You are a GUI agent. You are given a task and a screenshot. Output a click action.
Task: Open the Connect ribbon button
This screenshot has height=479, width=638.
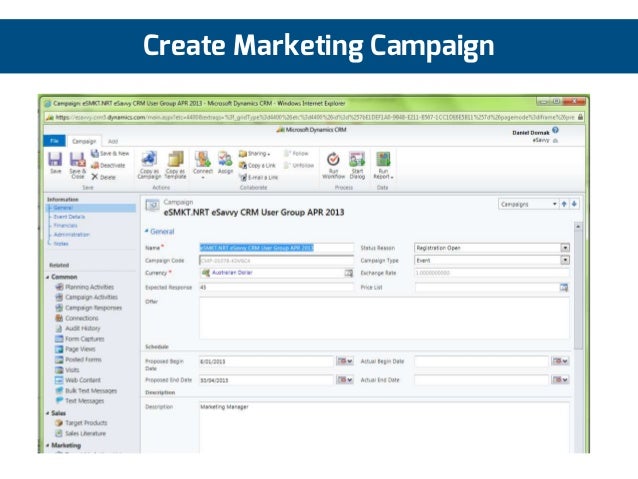coord(203,164)
